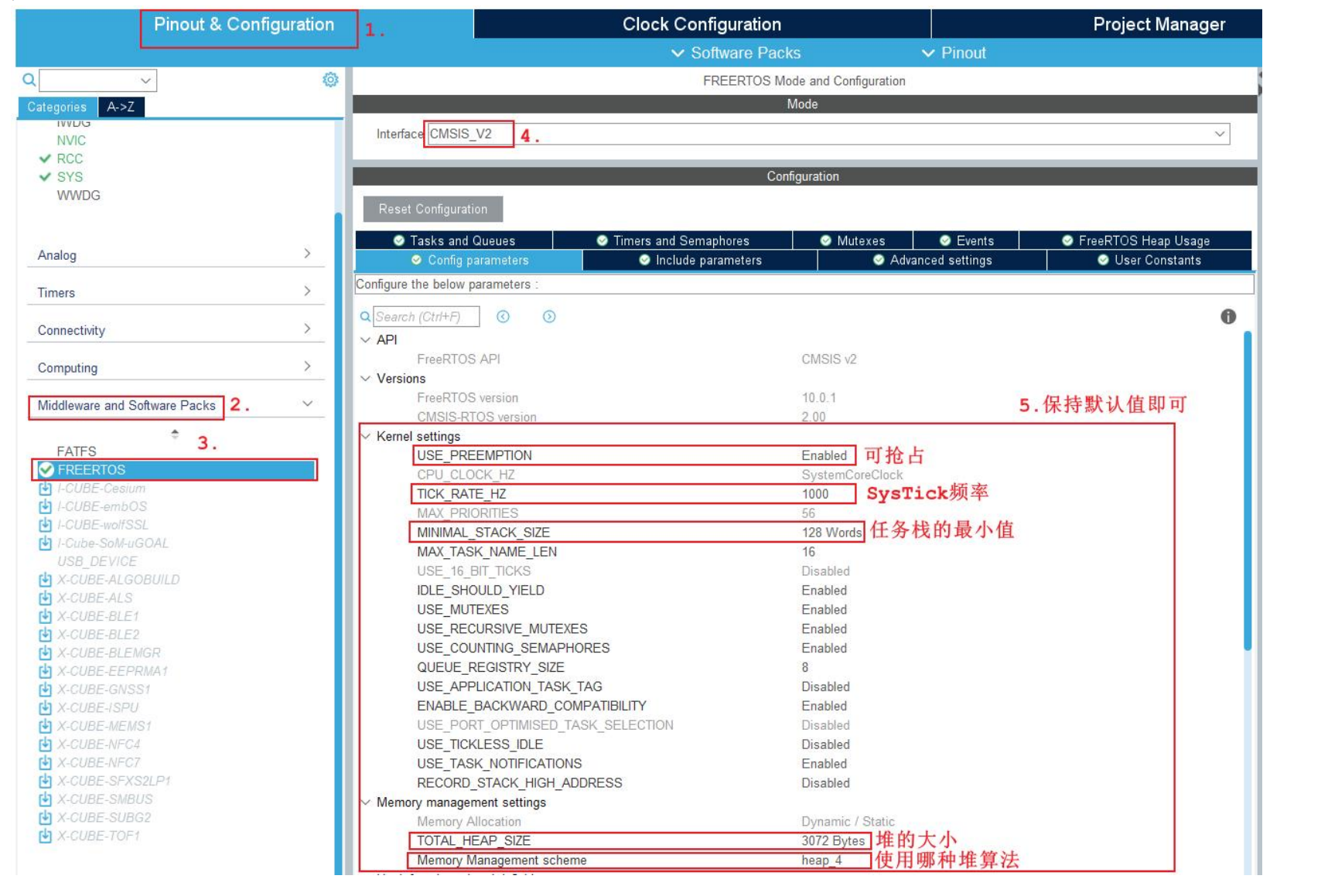Open Tasks and Queues tab
Screen dimensions: 1328x896
(x=454, y=240)
